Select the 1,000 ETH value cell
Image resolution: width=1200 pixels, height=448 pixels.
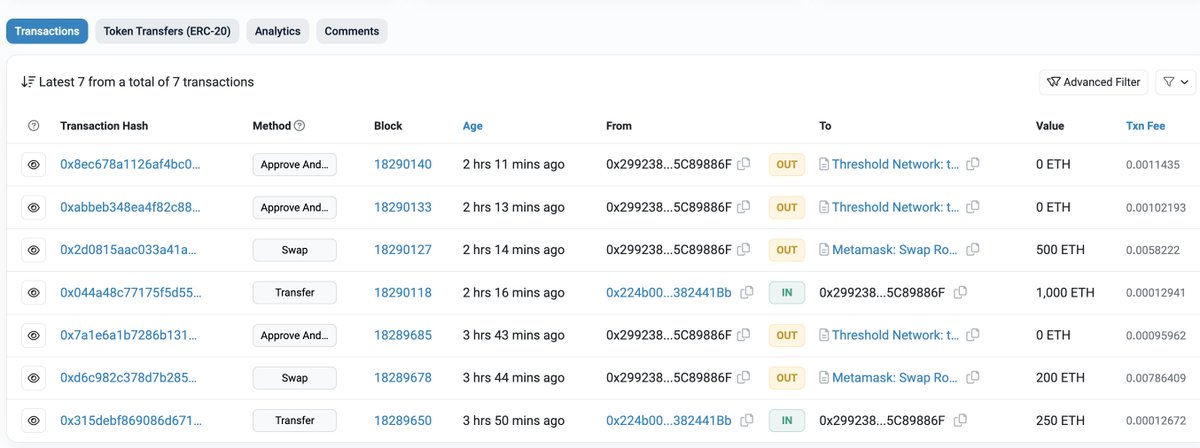(x=1065, y=293)
